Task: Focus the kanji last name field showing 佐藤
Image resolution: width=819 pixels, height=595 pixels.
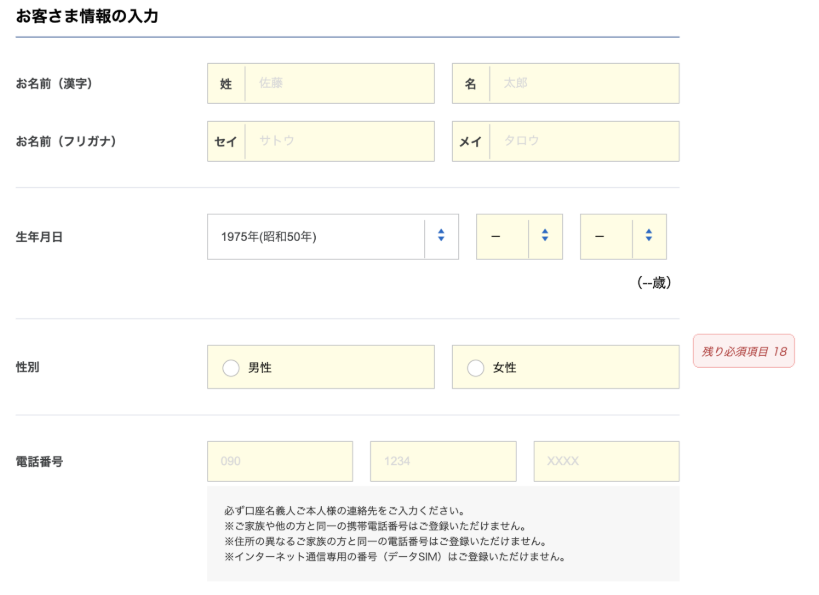Action: [x=338, y=84]
